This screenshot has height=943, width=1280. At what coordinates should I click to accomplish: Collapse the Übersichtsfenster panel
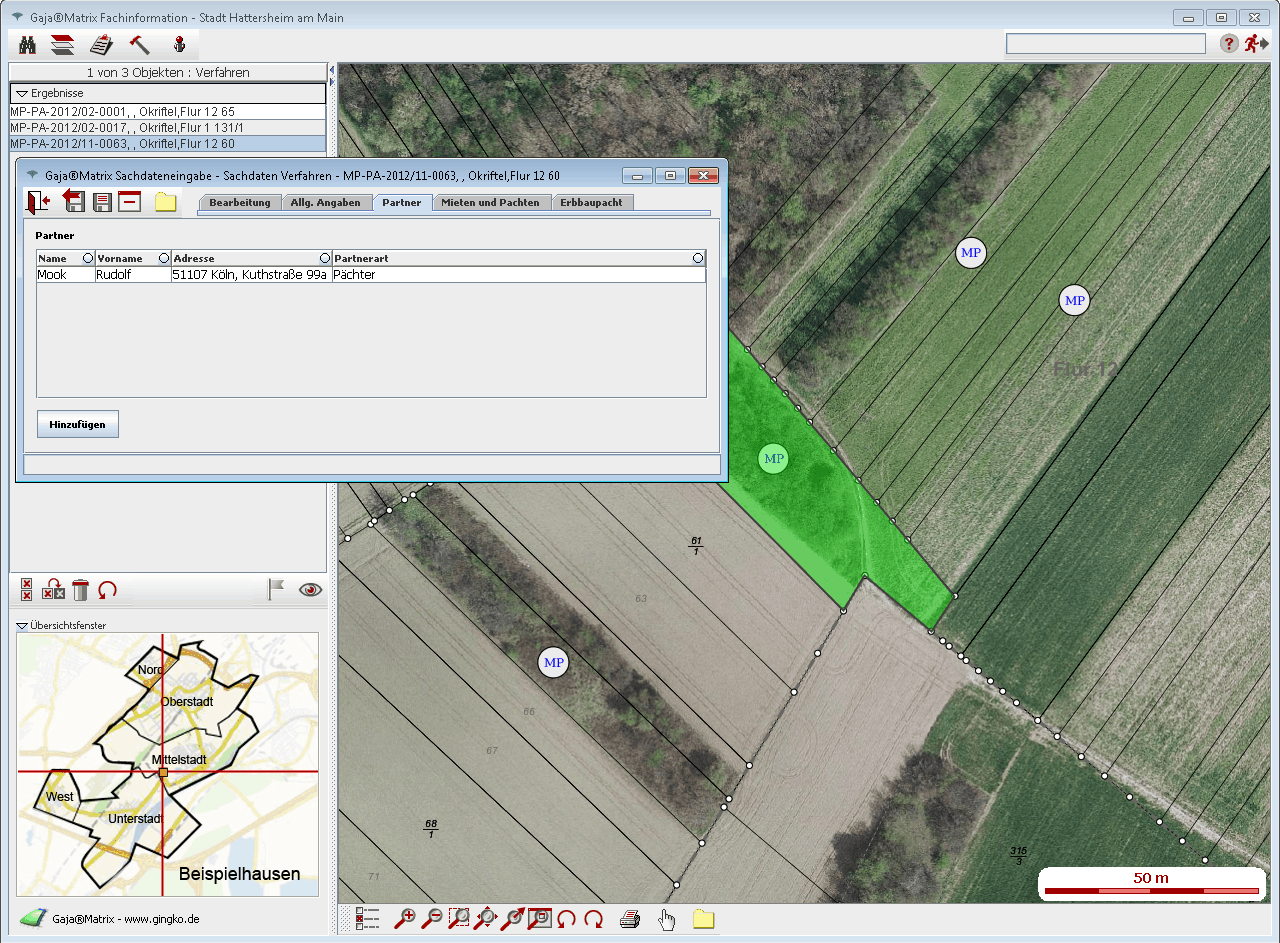22,626
